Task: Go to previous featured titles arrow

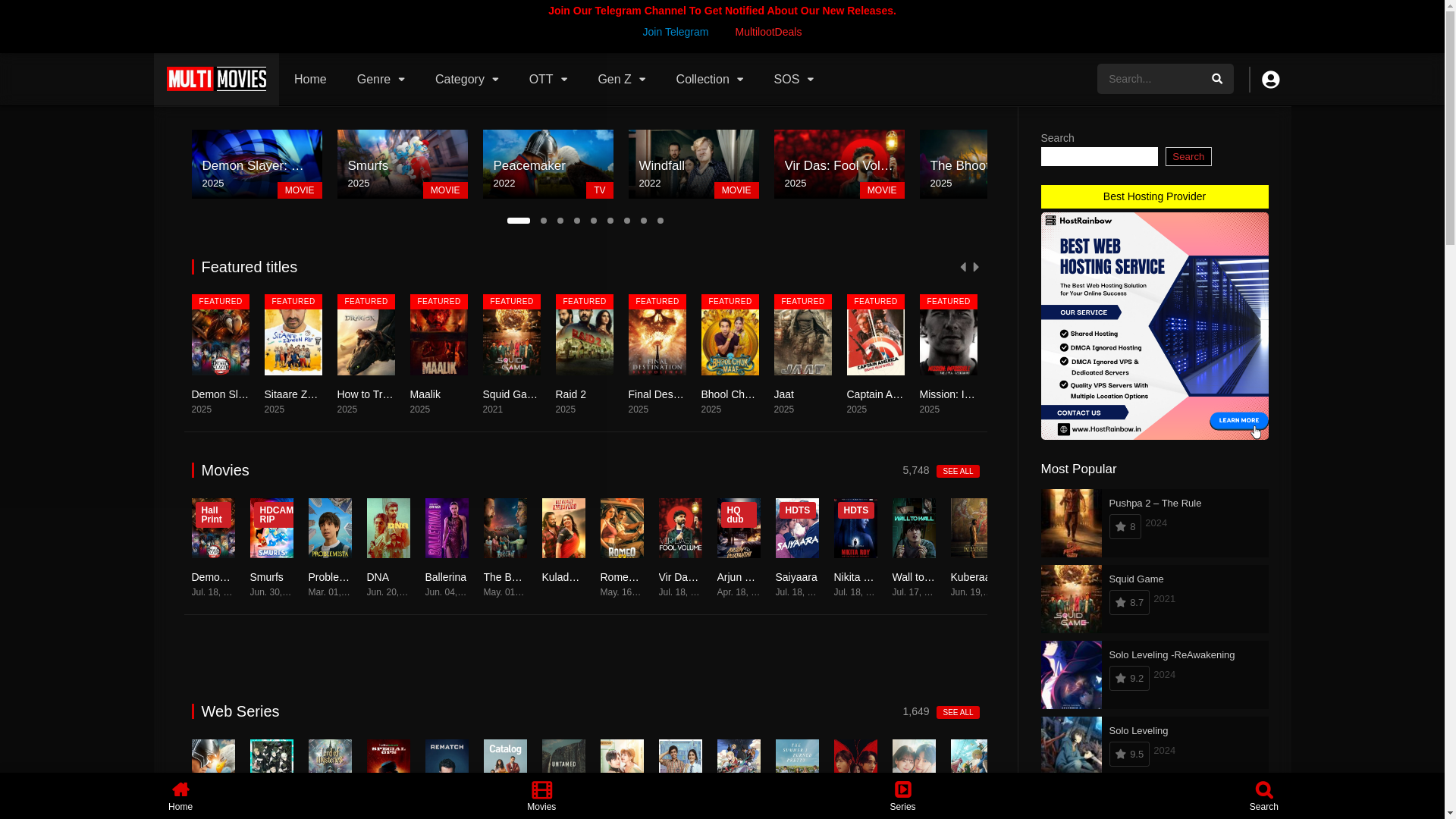Action: click(963, 267)
